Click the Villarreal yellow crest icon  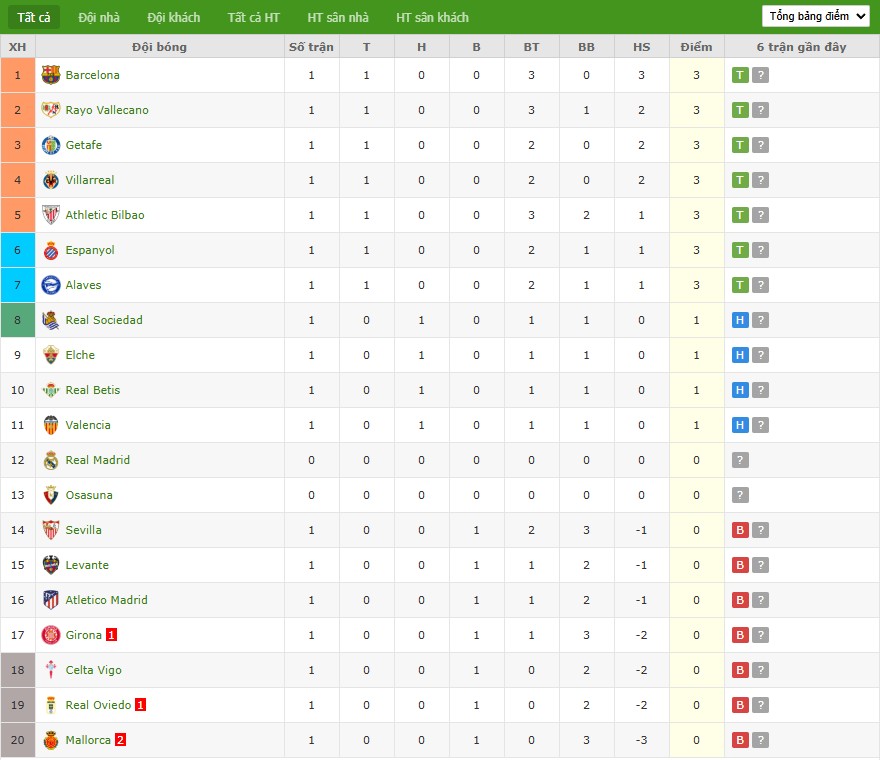[51, 180]
